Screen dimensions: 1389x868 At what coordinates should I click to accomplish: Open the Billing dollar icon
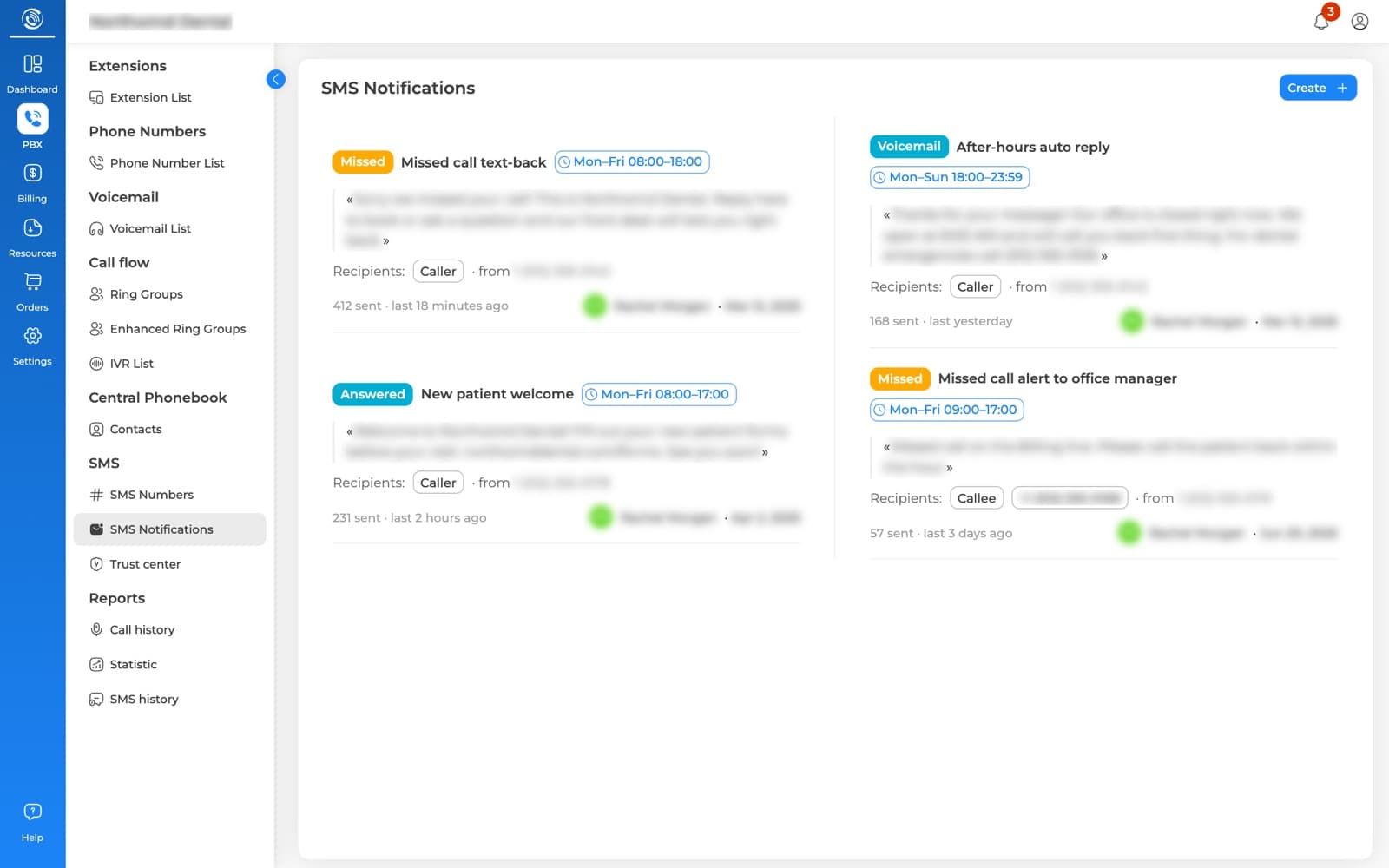pyautogui.click(x=32, y=173)
